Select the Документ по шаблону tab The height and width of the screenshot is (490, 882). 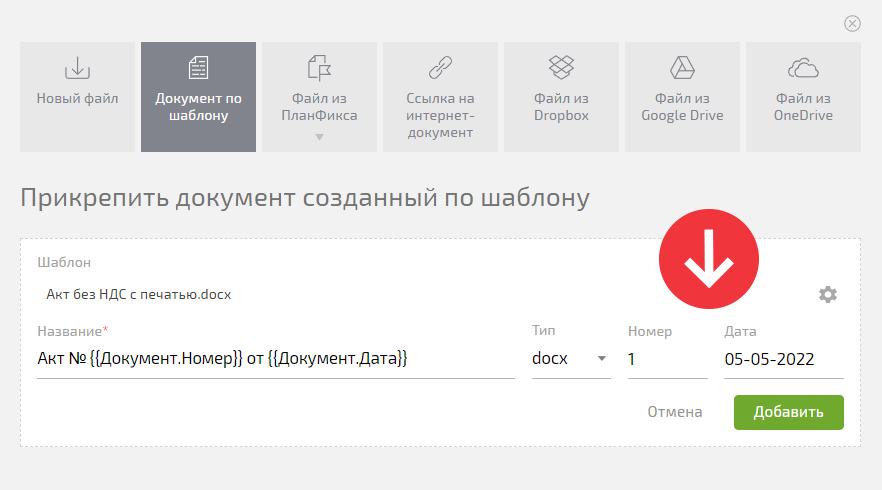(199, 97)
